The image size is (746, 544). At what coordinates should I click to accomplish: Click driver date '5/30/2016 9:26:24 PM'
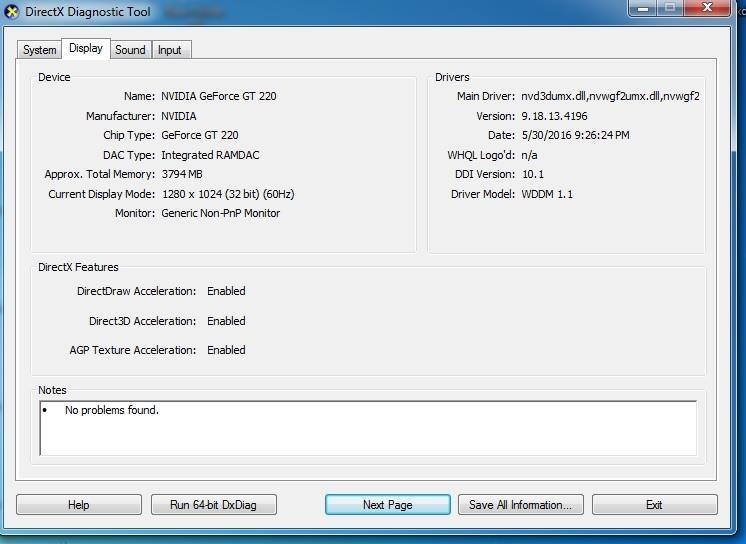(x=575, y=135)
